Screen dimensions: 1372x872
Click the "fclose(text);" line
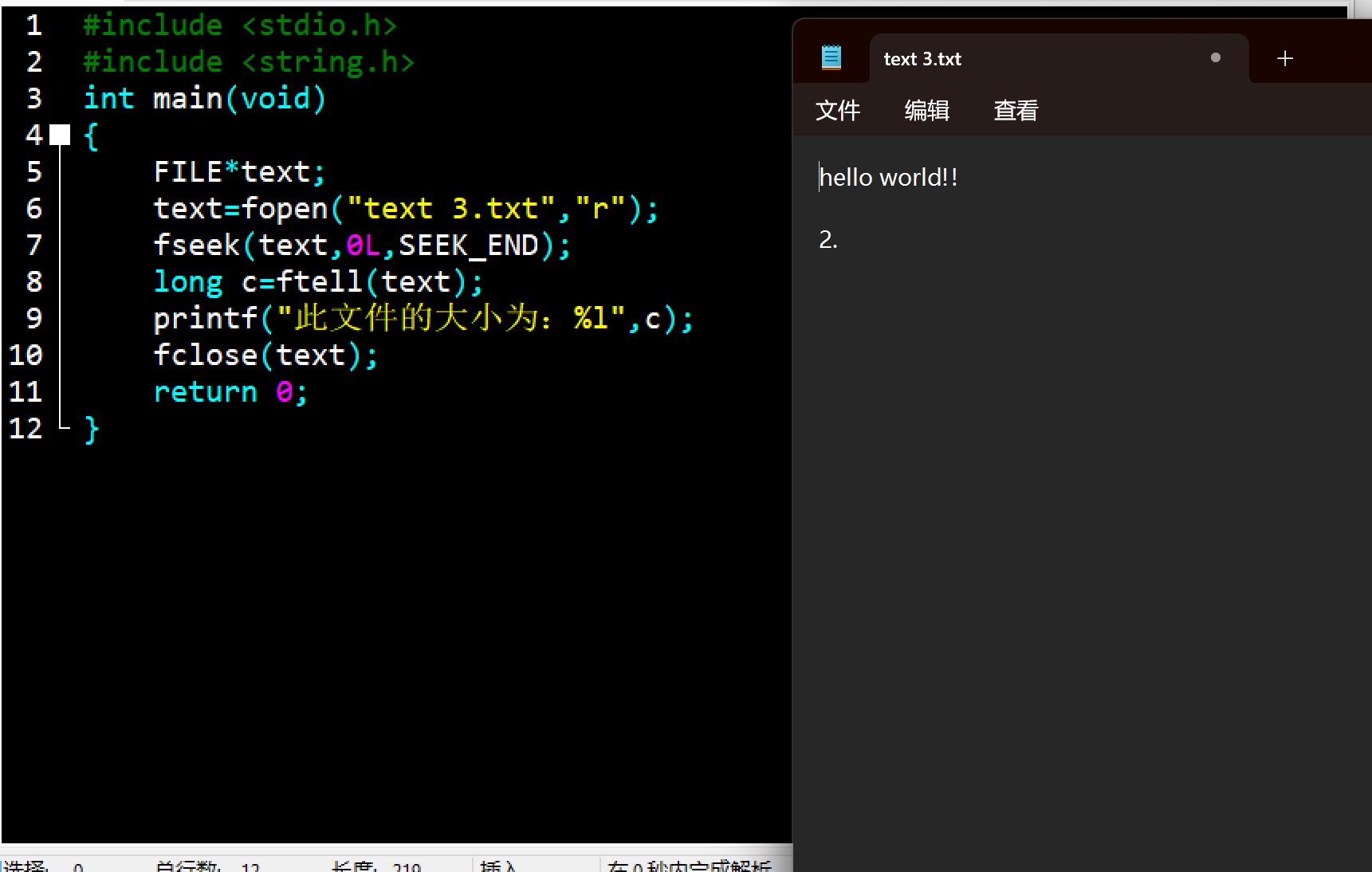tap(265, 355)
